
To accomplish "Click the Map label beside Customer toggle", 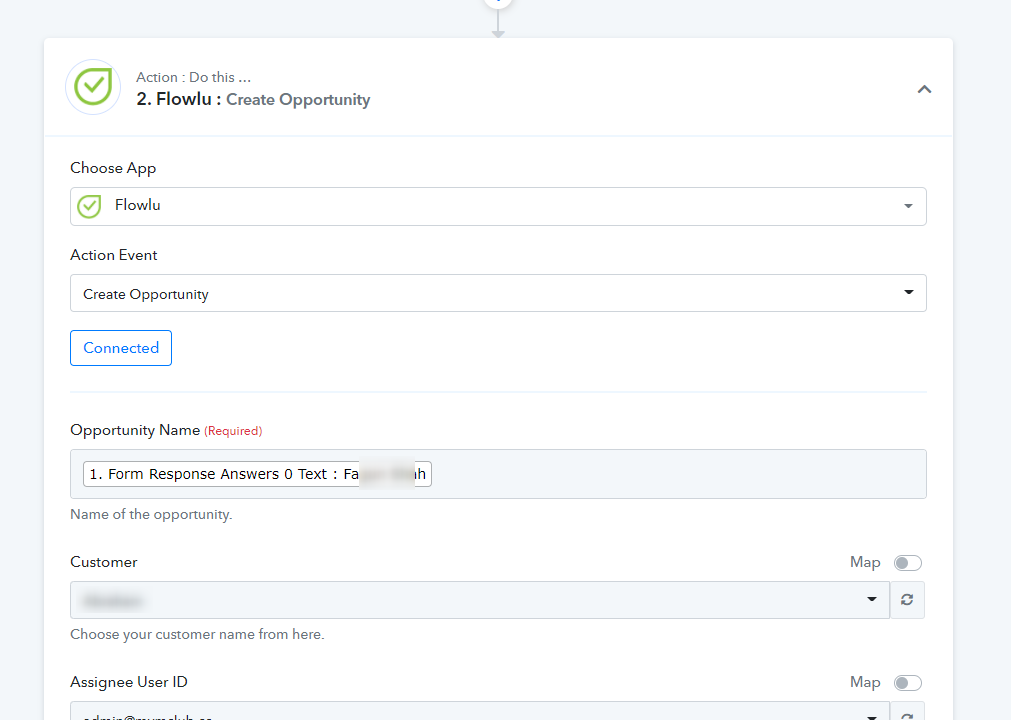I will [865, 562].
